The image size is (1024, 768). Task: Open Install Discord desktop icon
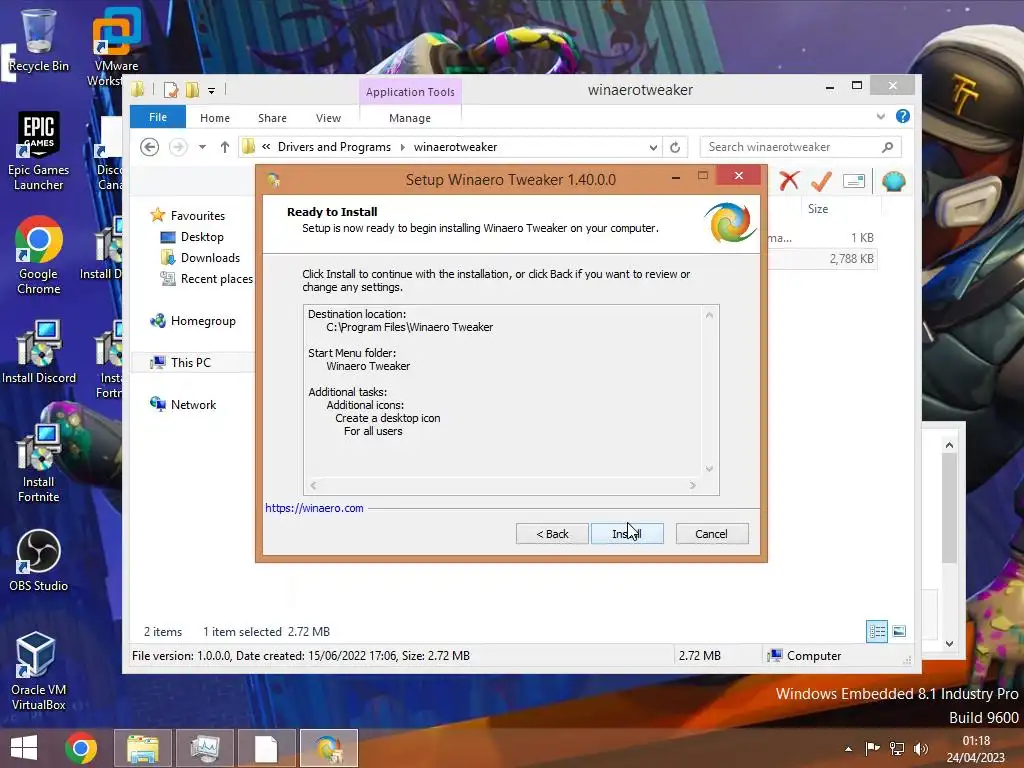click(39, 352)
